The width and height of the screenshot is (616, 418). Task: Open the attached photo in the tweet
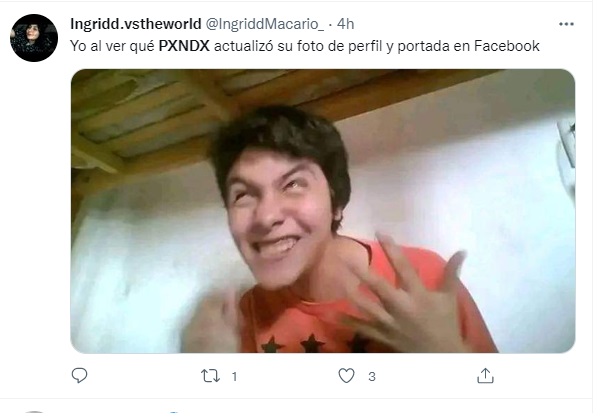click(x=322, y=210)
